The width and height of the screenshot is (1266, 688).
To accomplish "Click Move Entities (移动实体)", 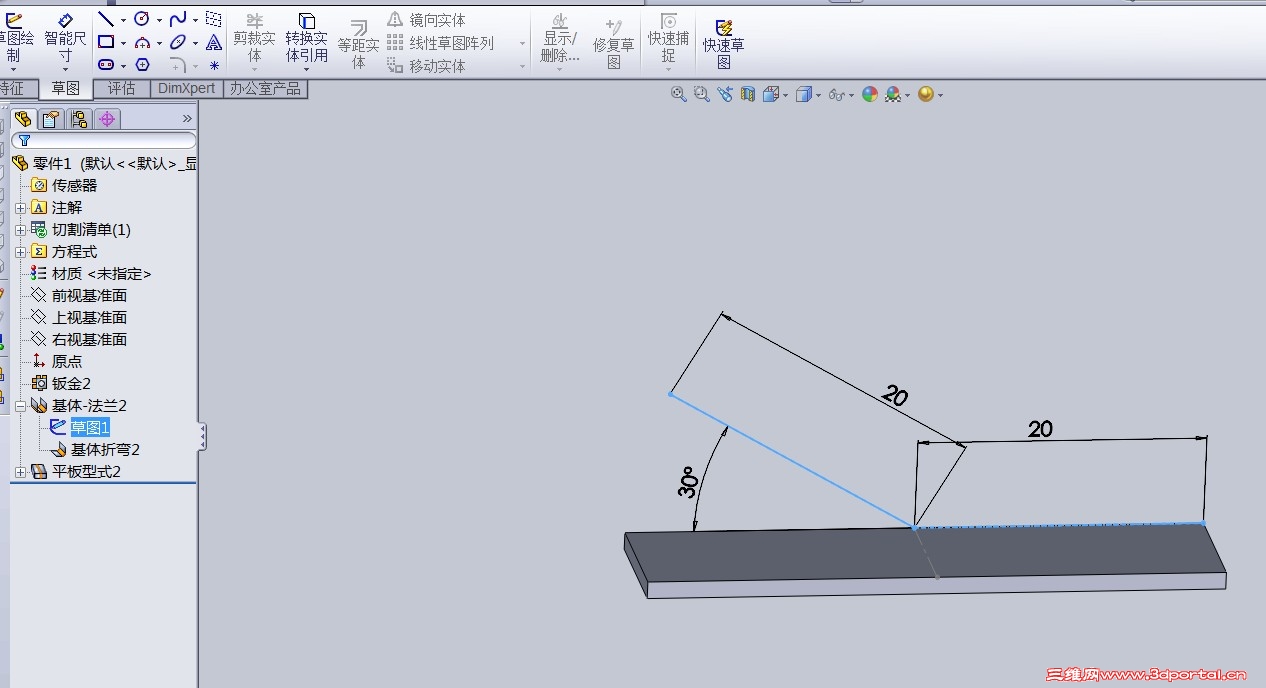I will [x=426, y=66].
